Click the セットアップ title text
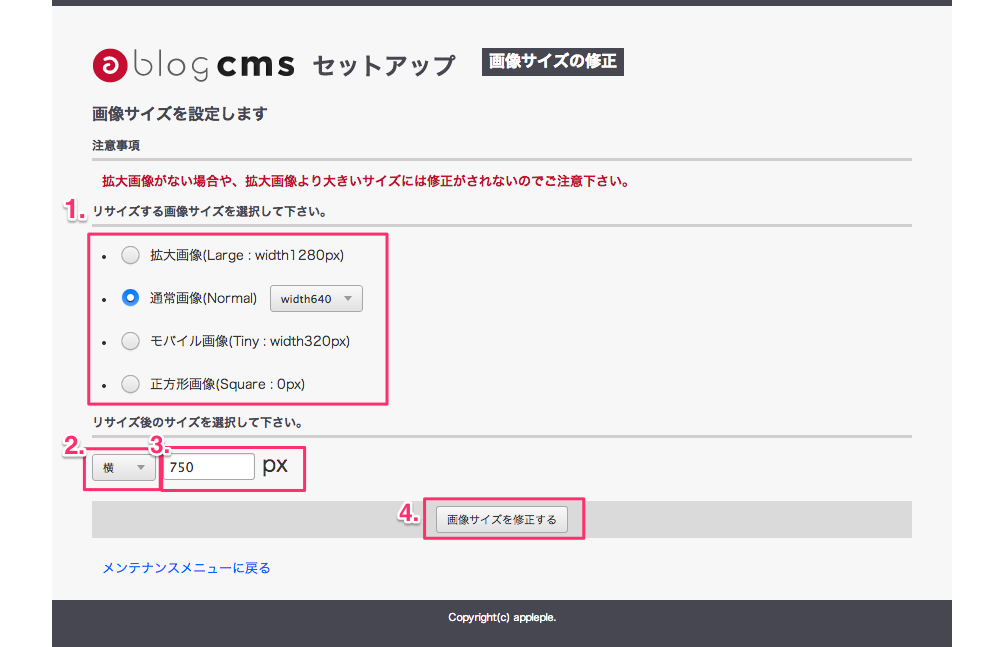 point(384,65)
